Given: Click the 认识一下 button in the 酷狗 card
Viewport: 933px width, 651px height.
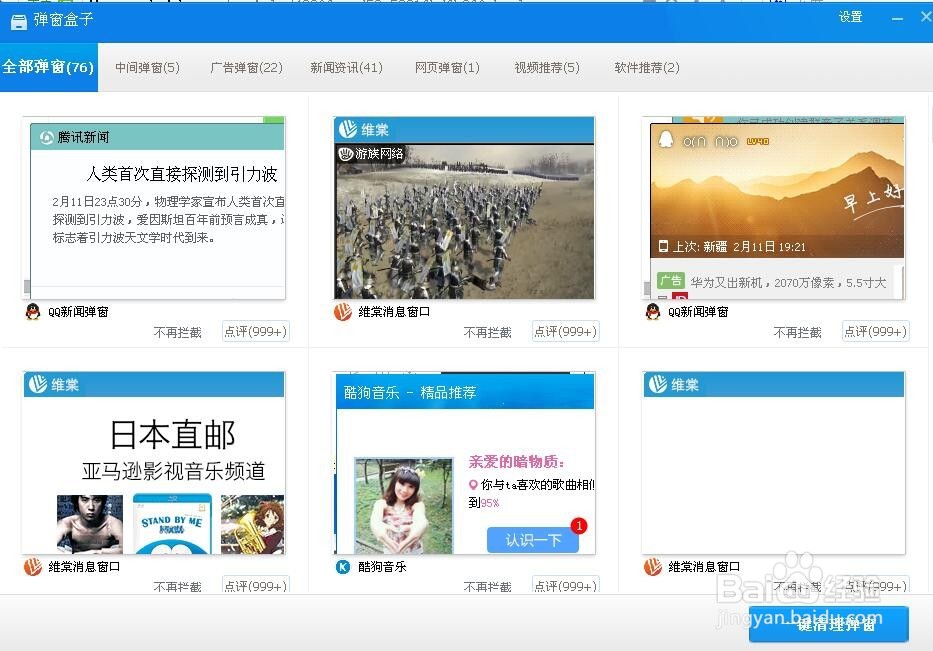Looking at the screenshot, I should (533, 540).
